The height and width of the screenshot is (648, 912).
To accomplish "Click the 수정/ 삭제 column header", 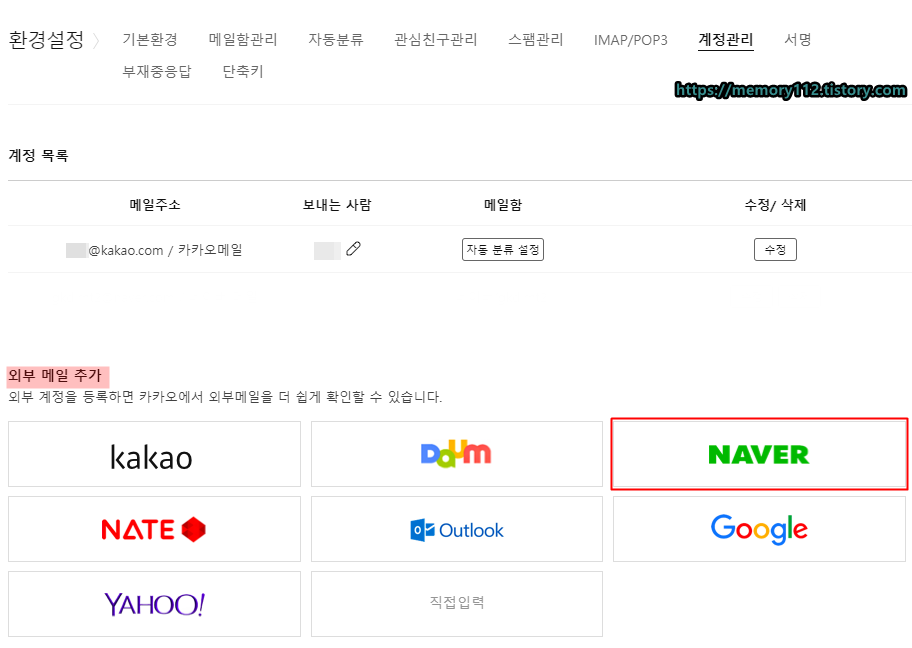I will pos(775,205).
